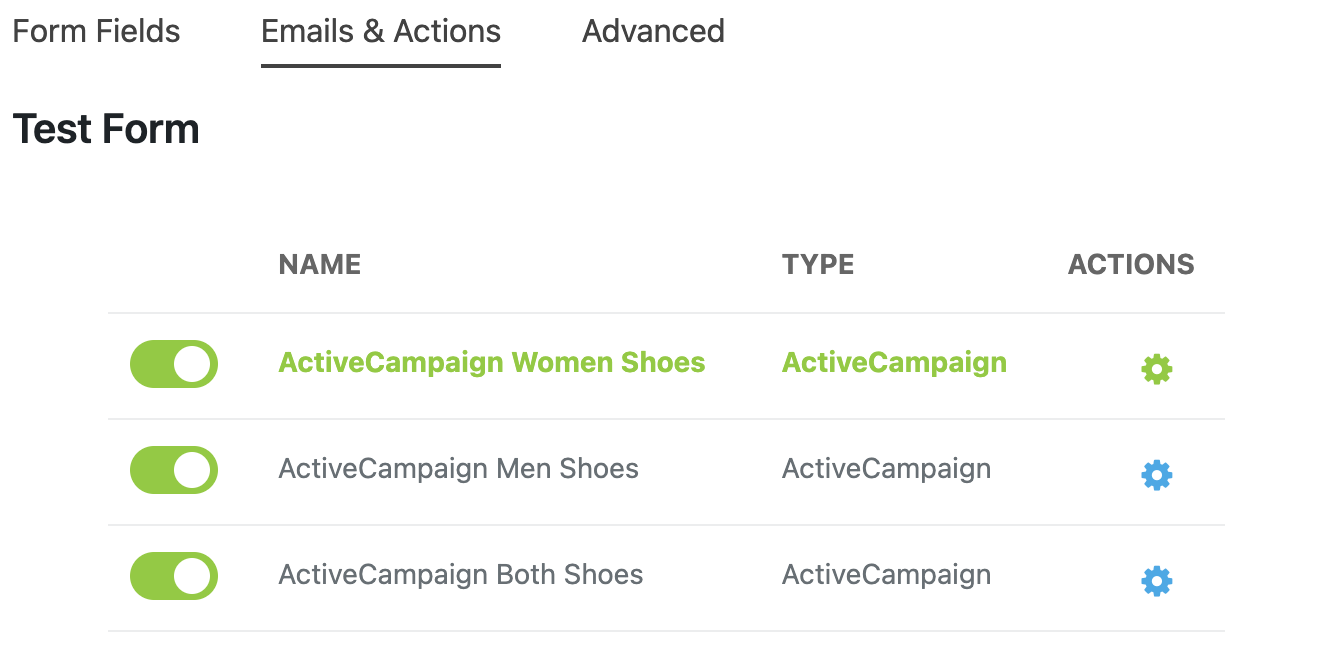
Task: Open settings gear for ActiveCampaign Both Shoes
Action: [1156, 581]
